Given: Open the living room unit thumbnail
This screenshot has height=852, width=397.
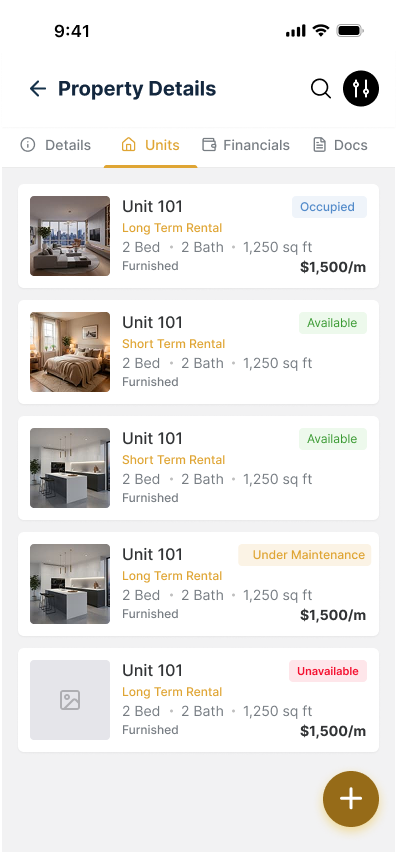Looking at the screenshot, I should 70,236.
